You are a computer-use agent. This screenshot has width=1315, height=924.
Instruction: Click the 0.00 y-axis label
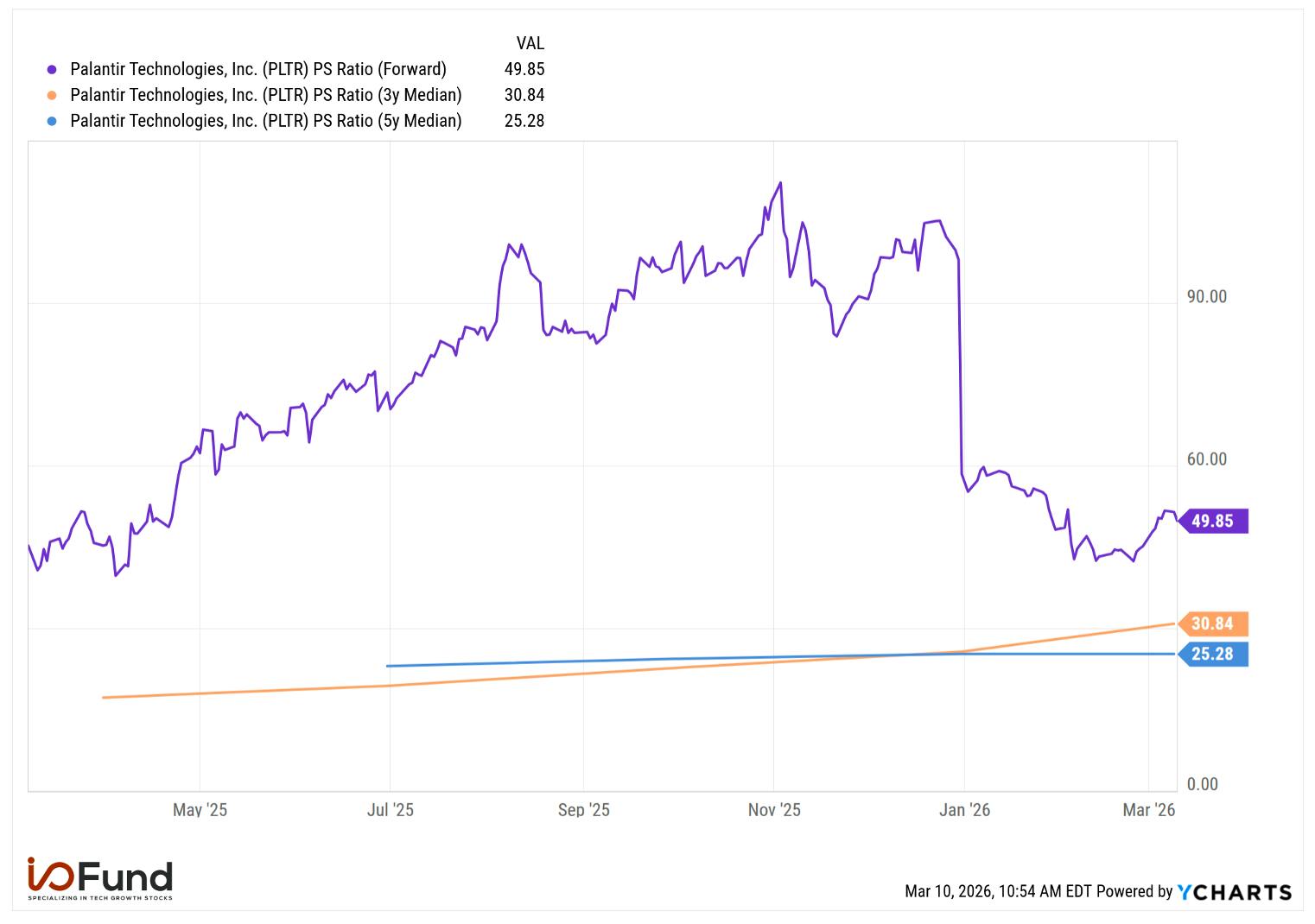coord(1202,784)
